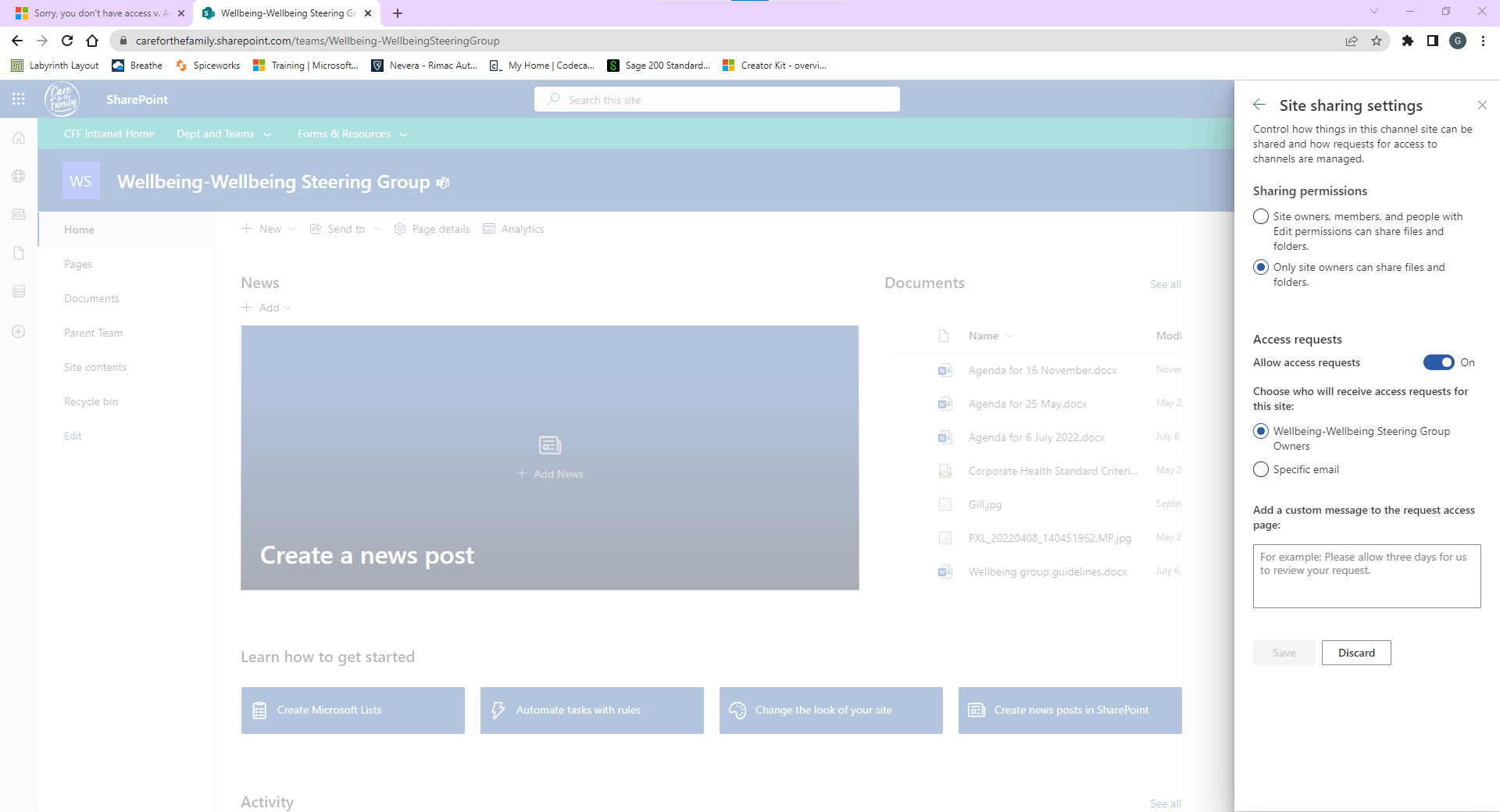
Task: Go back with the Site sharing settings arrow
Action: tap(1259, 105)
